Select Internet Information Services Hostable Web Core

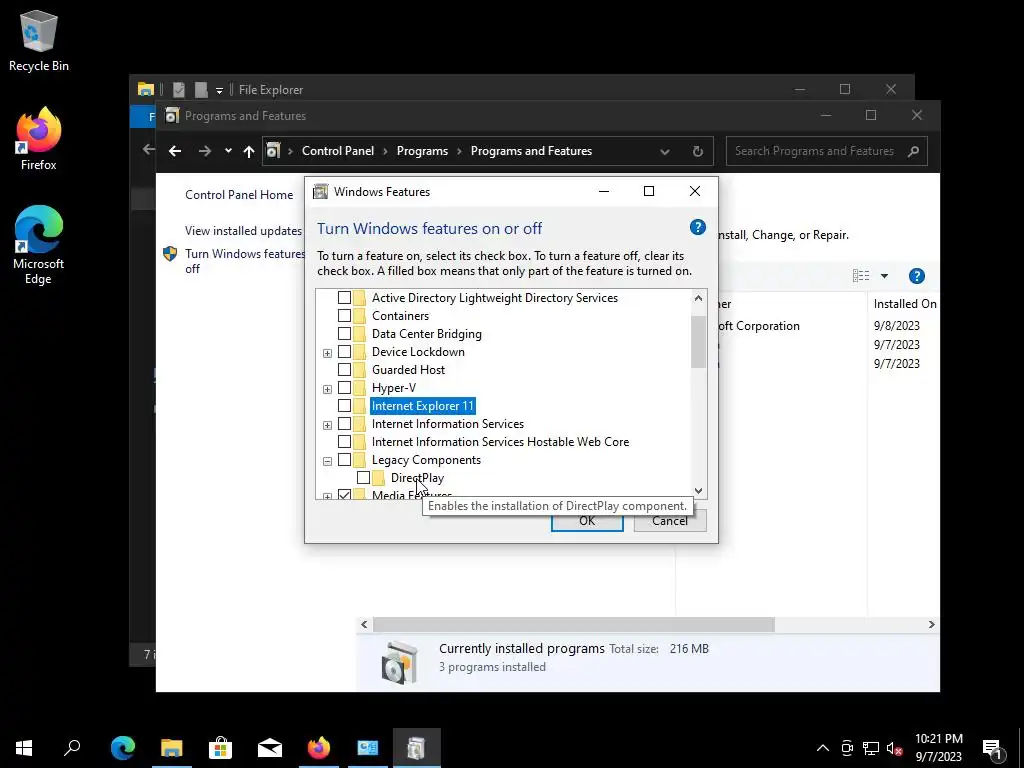[500, 442]
